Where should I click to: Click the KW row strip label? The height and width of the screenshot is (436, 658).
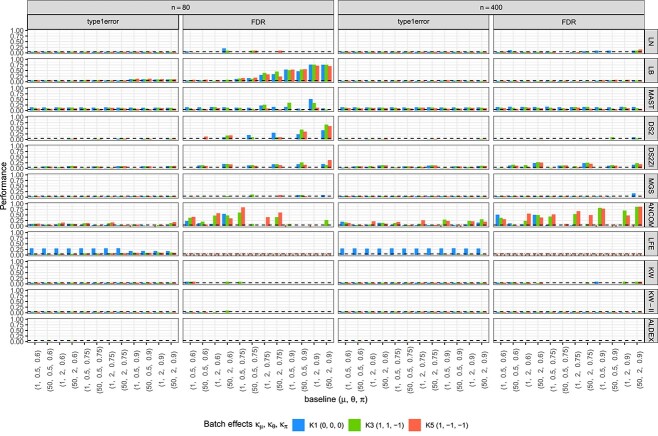tap(650, 272)
